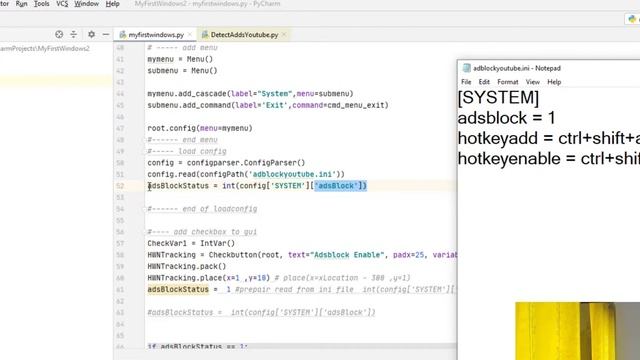640x360 pixels.
Task: Click the [SYSTEM] line in Notepad
Action: point(498,98)
